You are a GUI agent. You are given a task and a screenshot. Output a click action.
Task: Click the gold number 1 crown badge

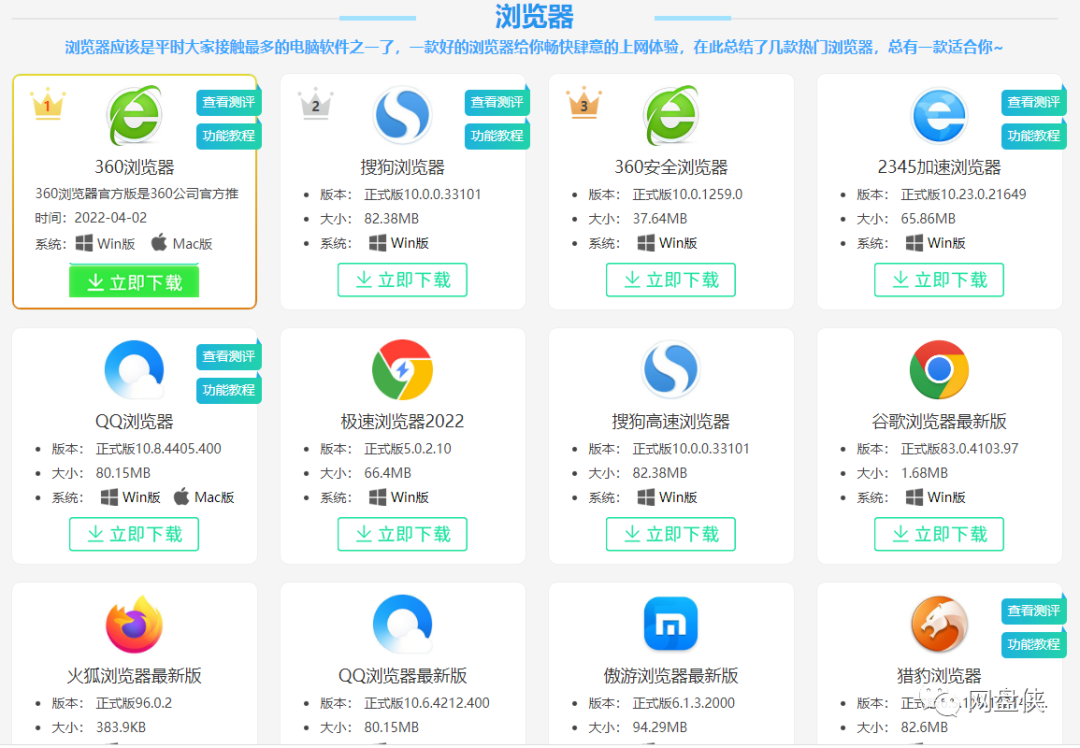pos(48,104)
